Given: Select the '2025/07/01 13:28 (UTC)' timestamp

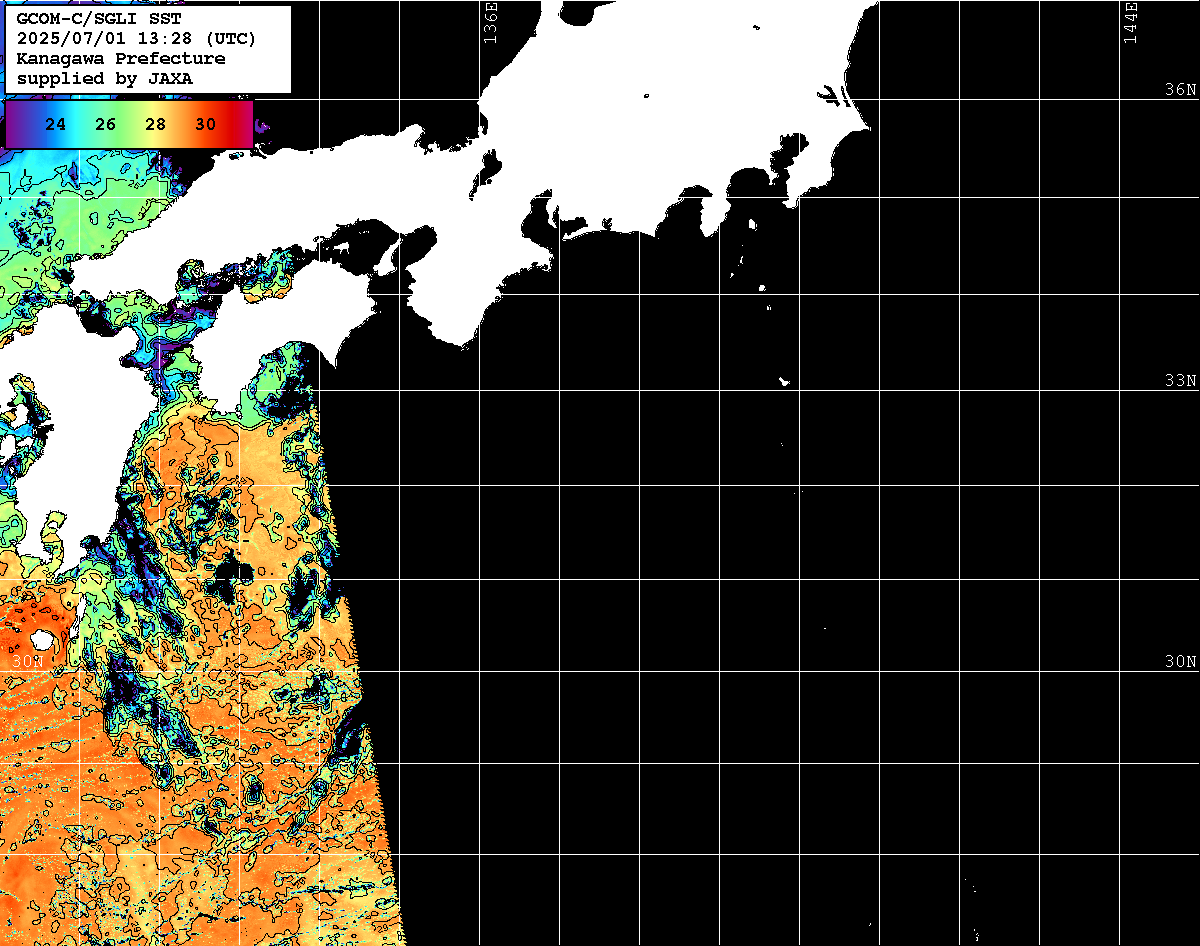Looking at the screenshot, I should pos(136,39).
